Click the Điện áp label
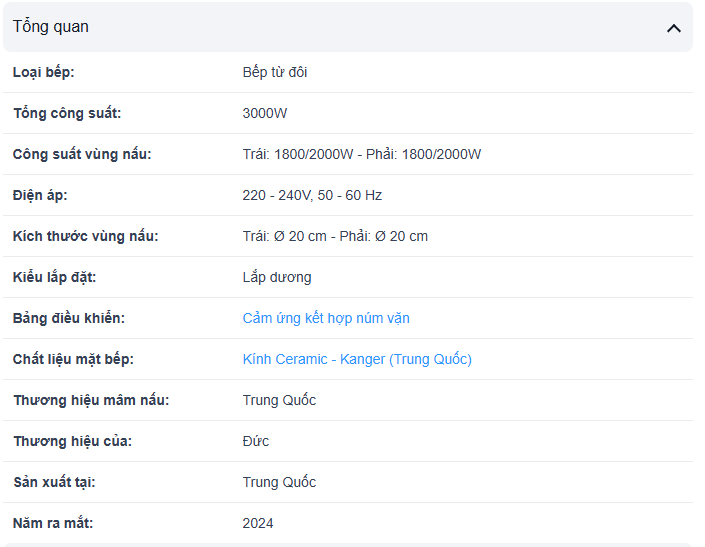 pyautogui.click(x=40, y=195)
